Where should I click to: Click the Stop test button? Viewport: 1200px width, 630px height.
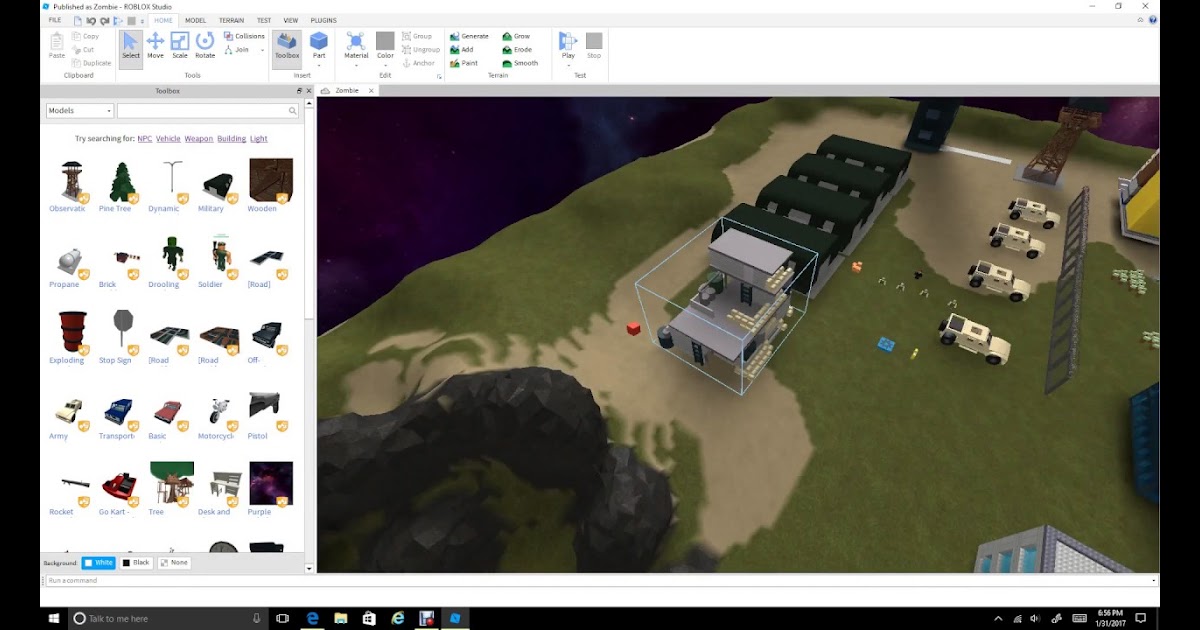(x=594, y=46)
